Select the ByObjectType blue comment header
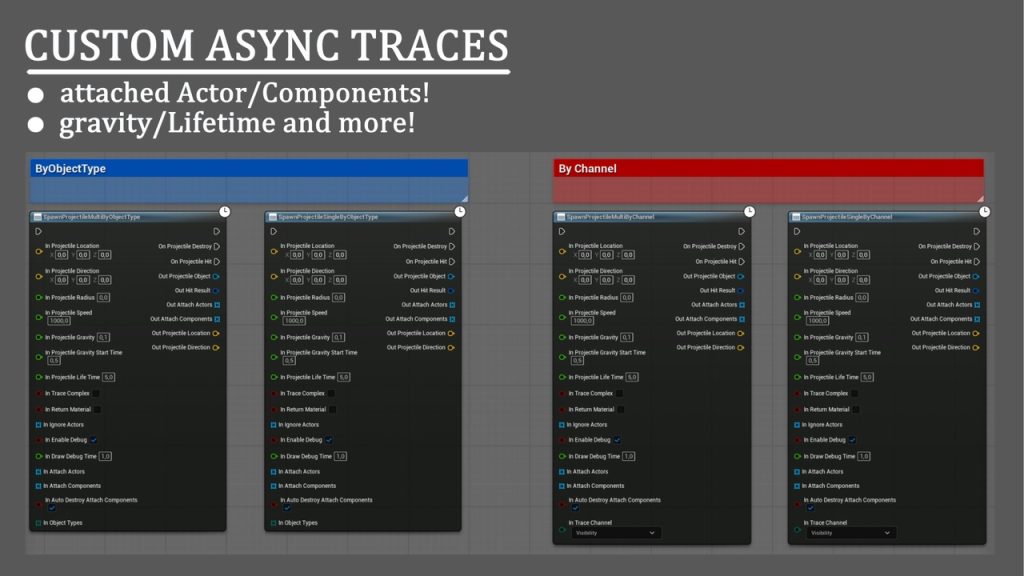 click(x=248, y=169)
